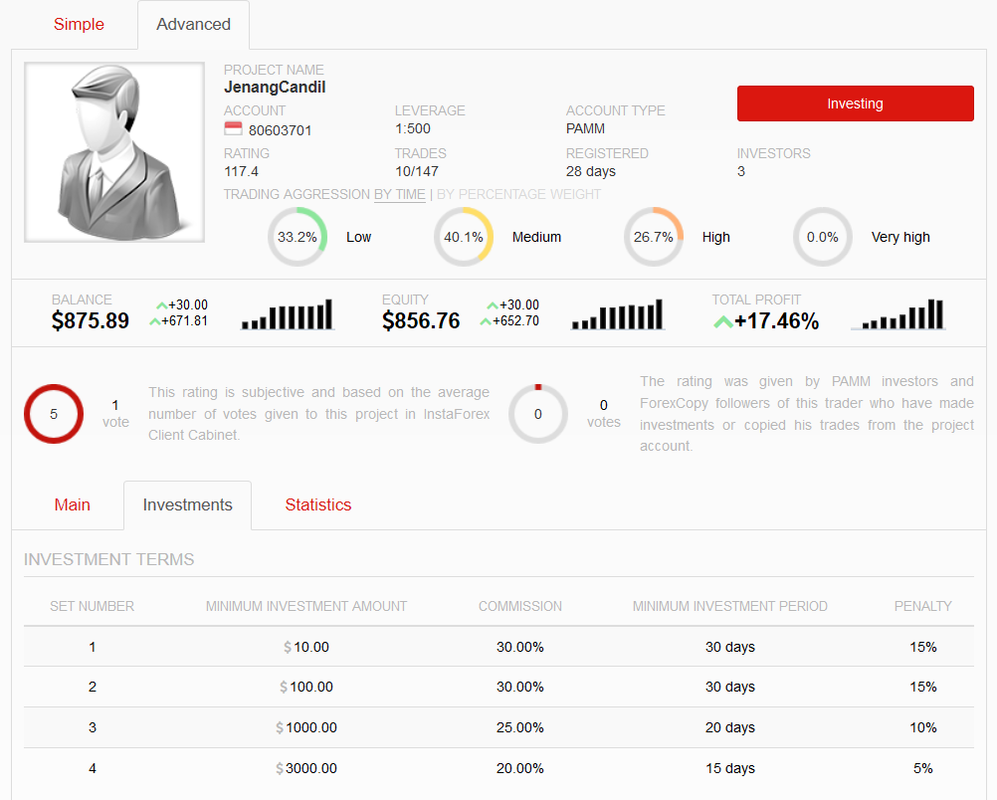This screenshot has width=997, height=800.
Task: Click the INVESTMENT TERMS heading
Action: point(109,560)
